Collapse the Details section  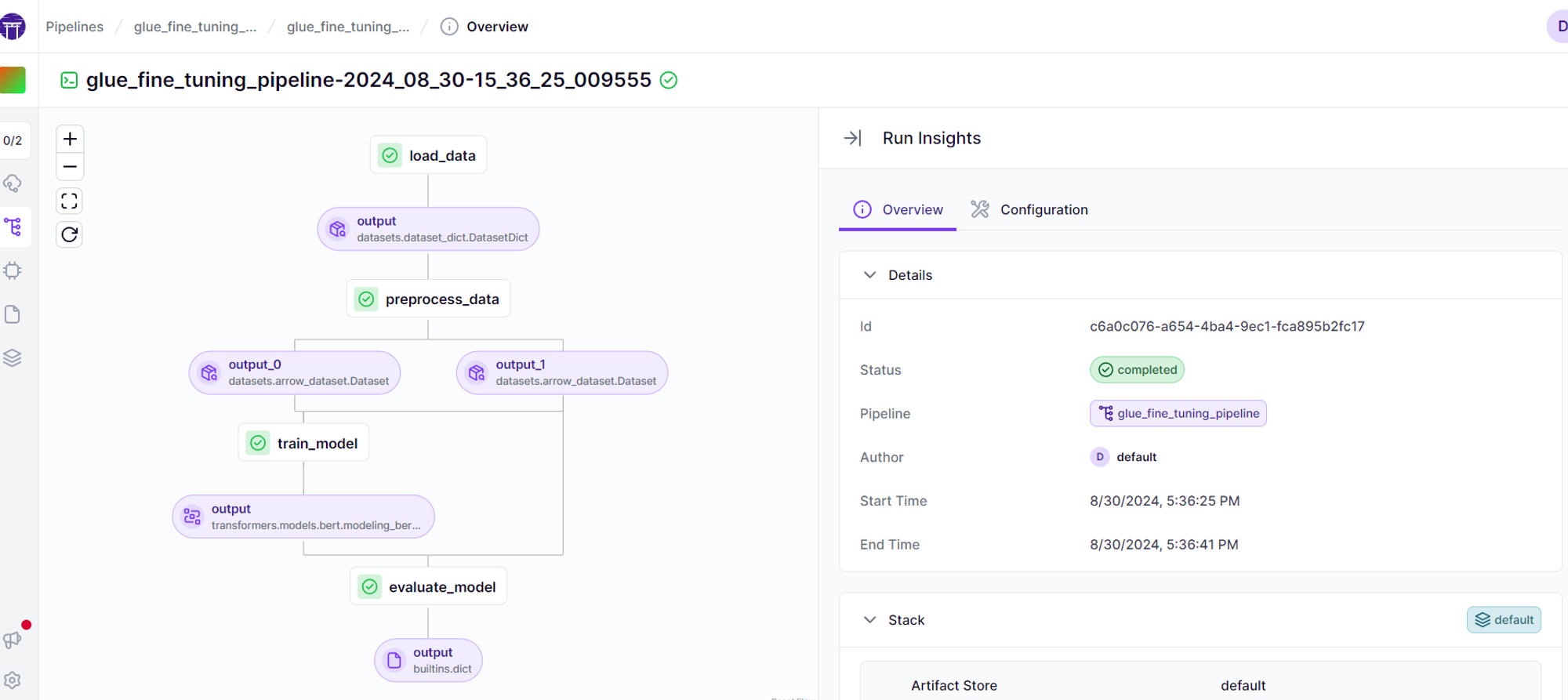(x=869, y=275)
